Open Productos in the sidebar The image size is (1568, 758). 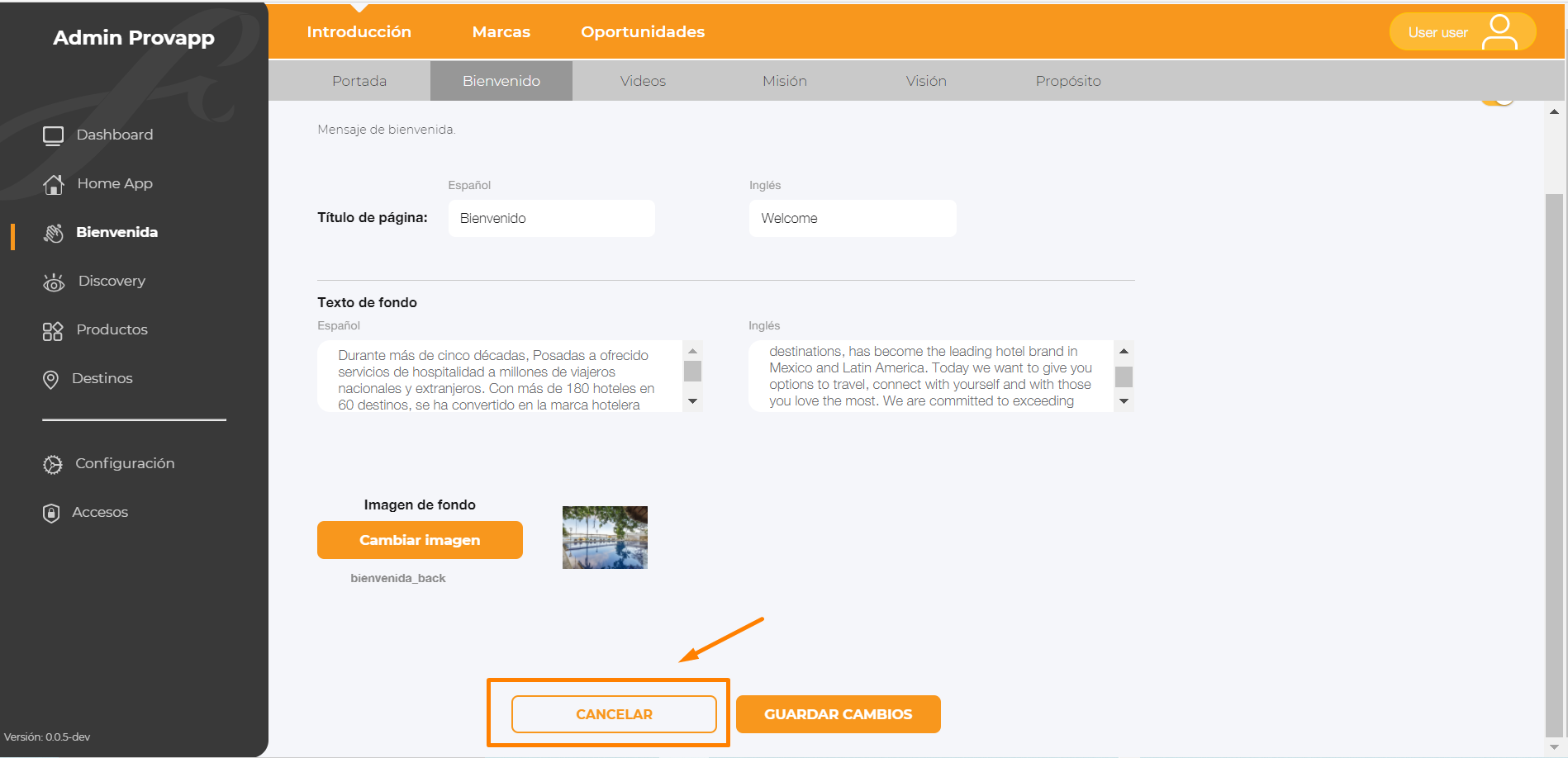point(112,329)
